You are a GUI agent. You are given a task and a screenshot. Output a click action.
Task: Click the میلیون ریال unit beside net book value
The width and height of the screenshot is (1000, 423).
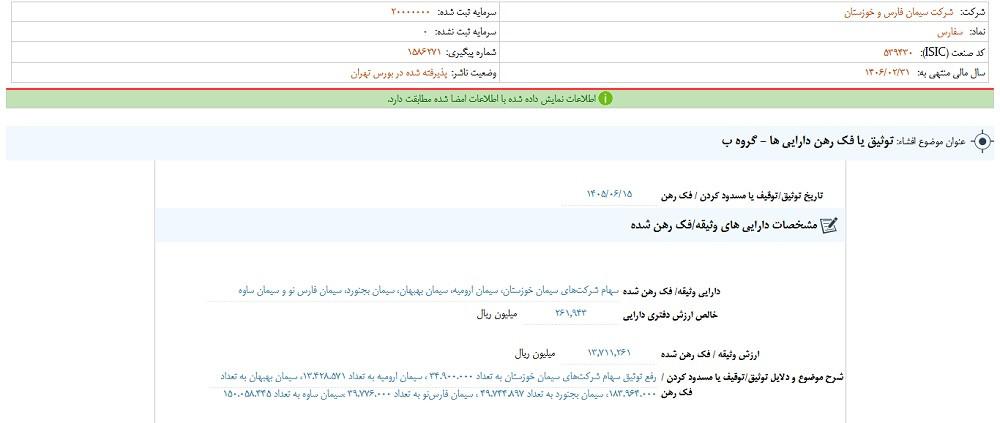(499, 314)
